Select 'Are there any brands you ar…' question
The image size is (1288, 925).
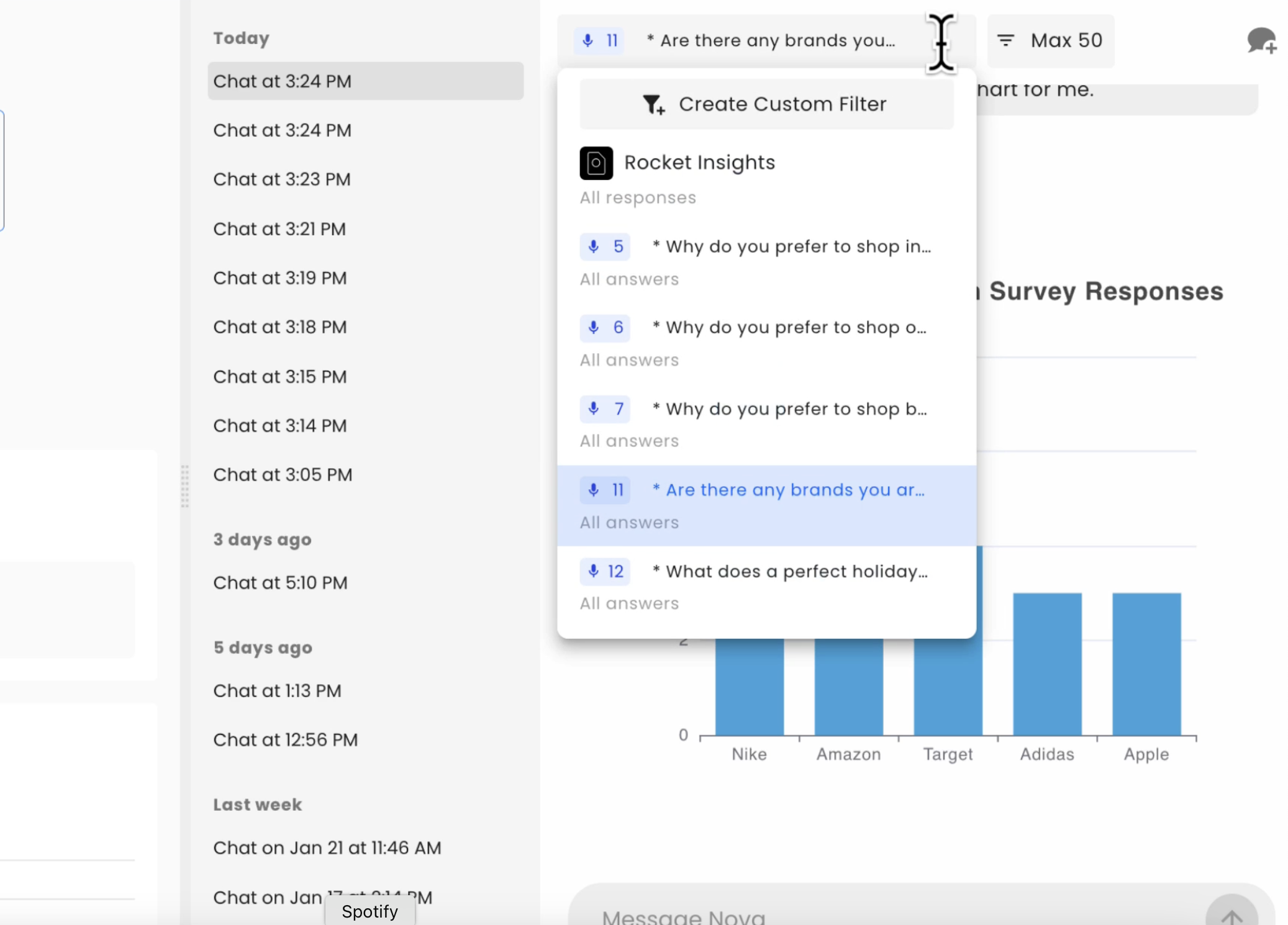click(766, 506)
